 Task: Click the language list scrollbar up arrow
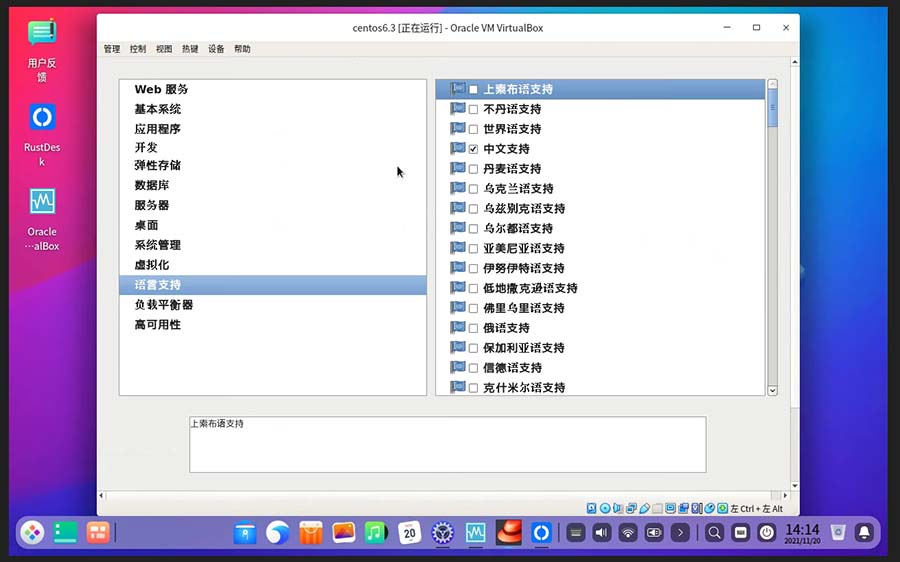773,84
